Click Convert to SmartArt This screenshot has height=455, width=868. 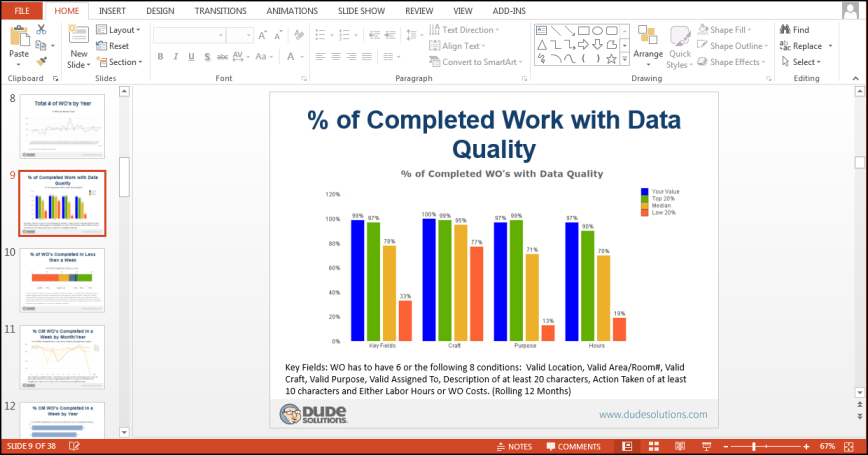tap(476, 62)
